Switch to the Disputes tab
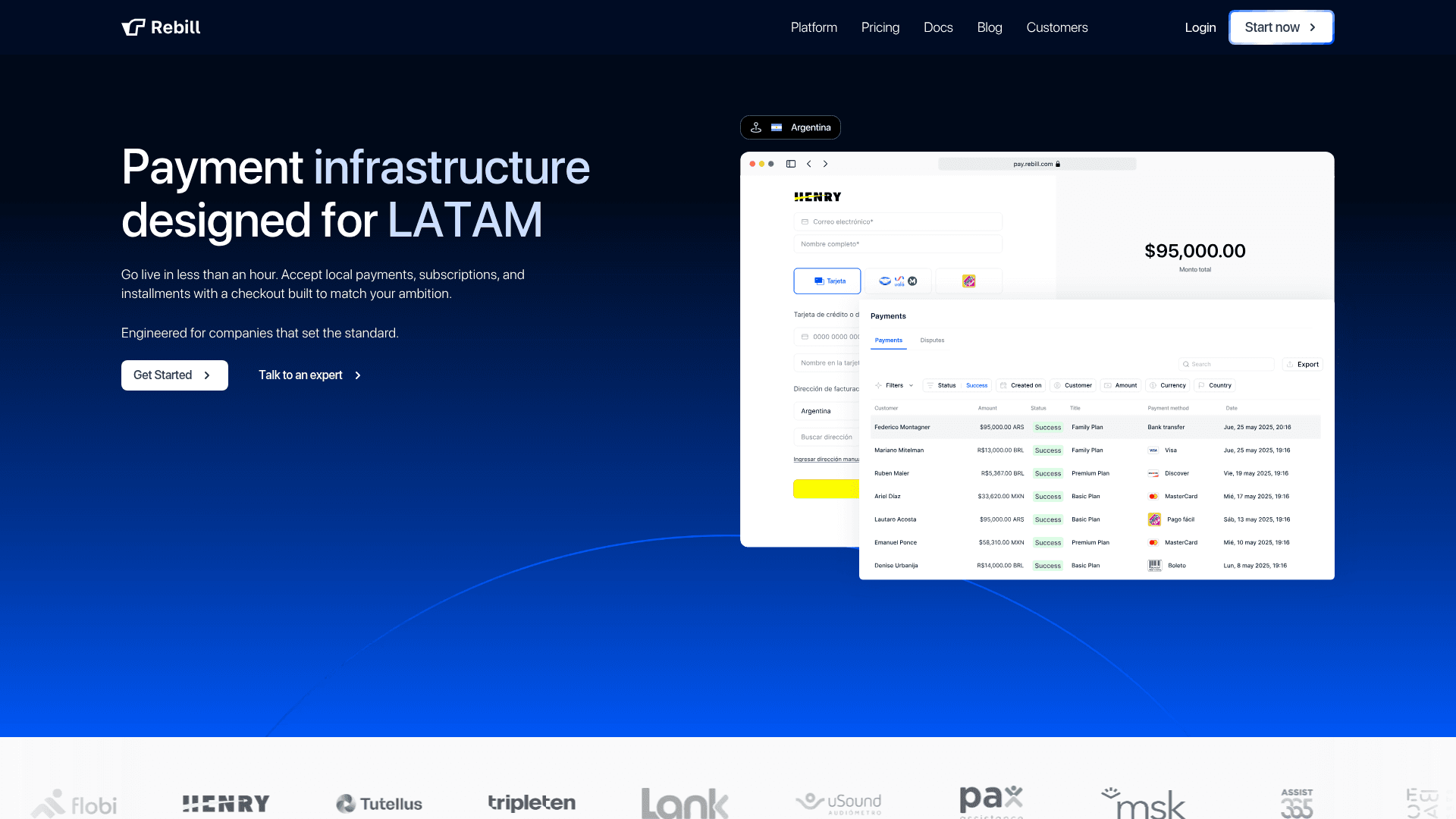The width and height of the screenshot is (1456, 819). (932, 340)
